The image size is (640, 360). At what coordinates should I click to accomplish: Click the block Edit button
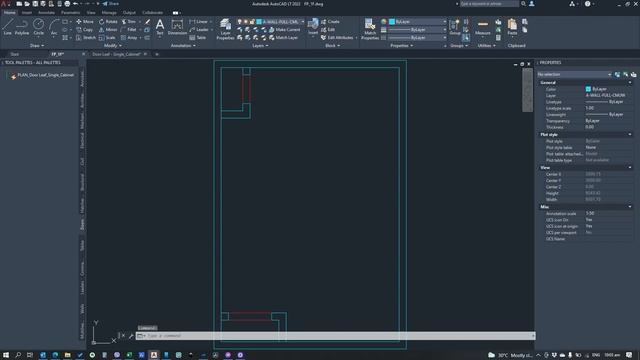328,30
